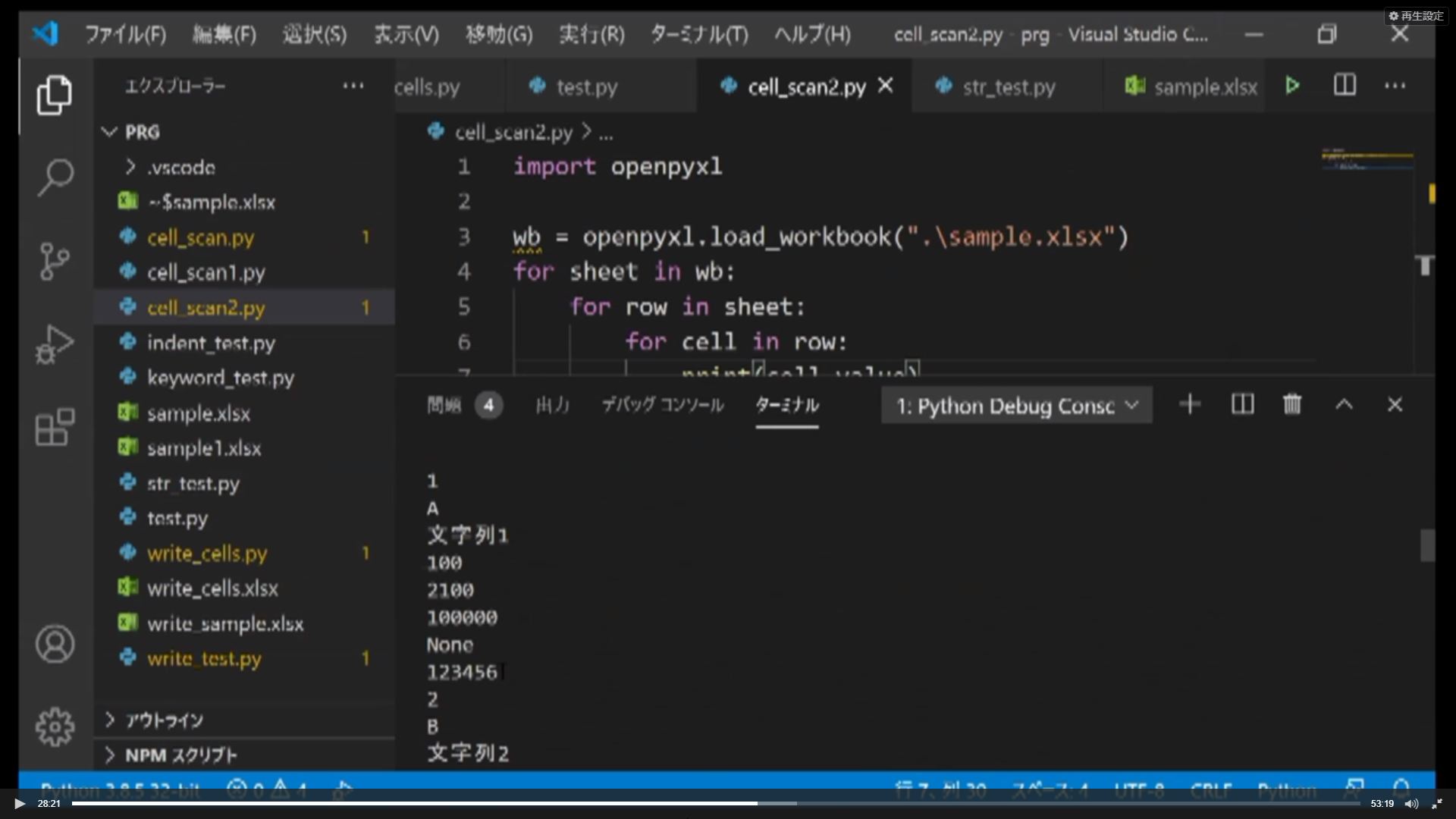Open the デバッグ コンソール panel tab
The width and height of the screenshot is (1456, 819).
click(x=663, y=405)
